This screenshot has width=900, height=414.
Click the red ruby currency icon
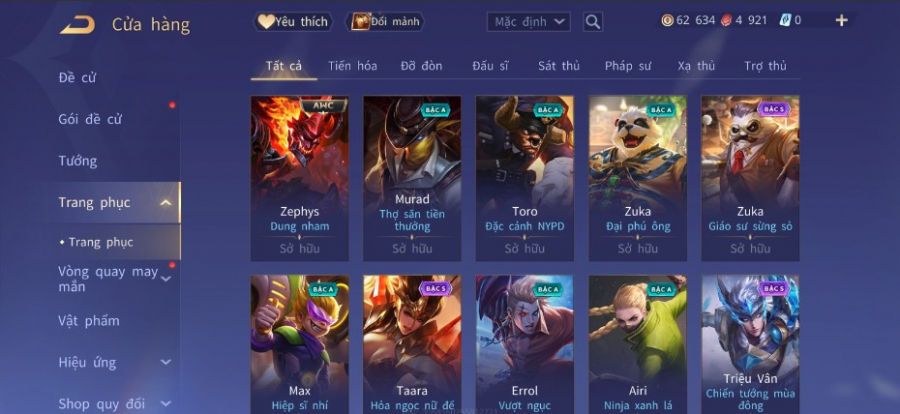coord(726,21)
